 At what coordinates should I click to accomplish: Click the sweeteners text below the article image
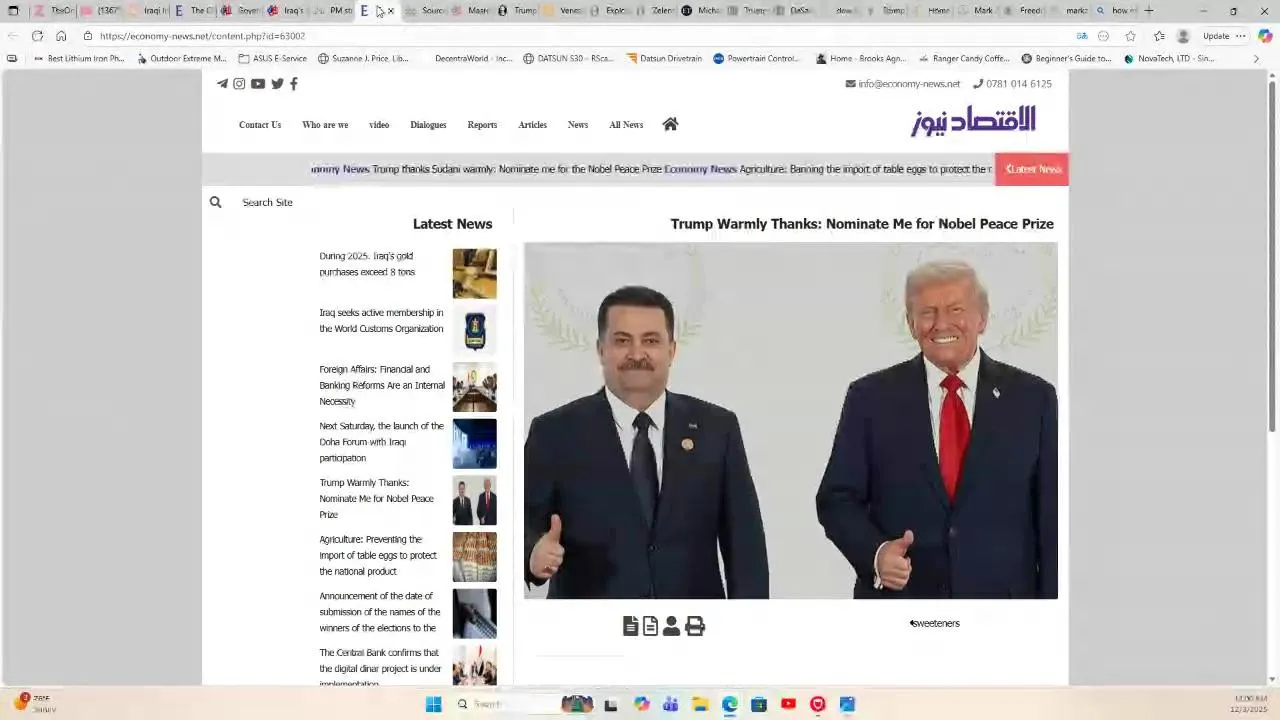coord(935,623)
